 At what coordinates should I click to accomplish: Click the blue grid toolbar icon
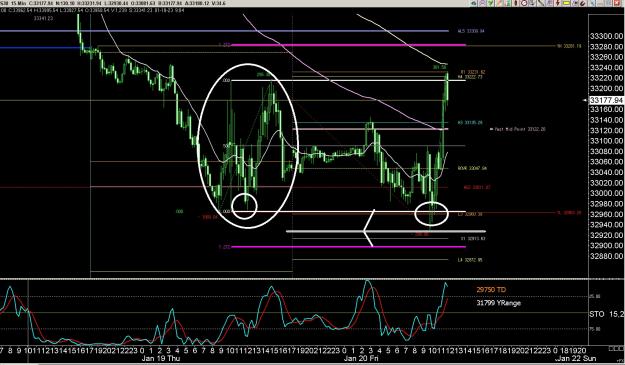pyautogui.click(x=550, y=3)
